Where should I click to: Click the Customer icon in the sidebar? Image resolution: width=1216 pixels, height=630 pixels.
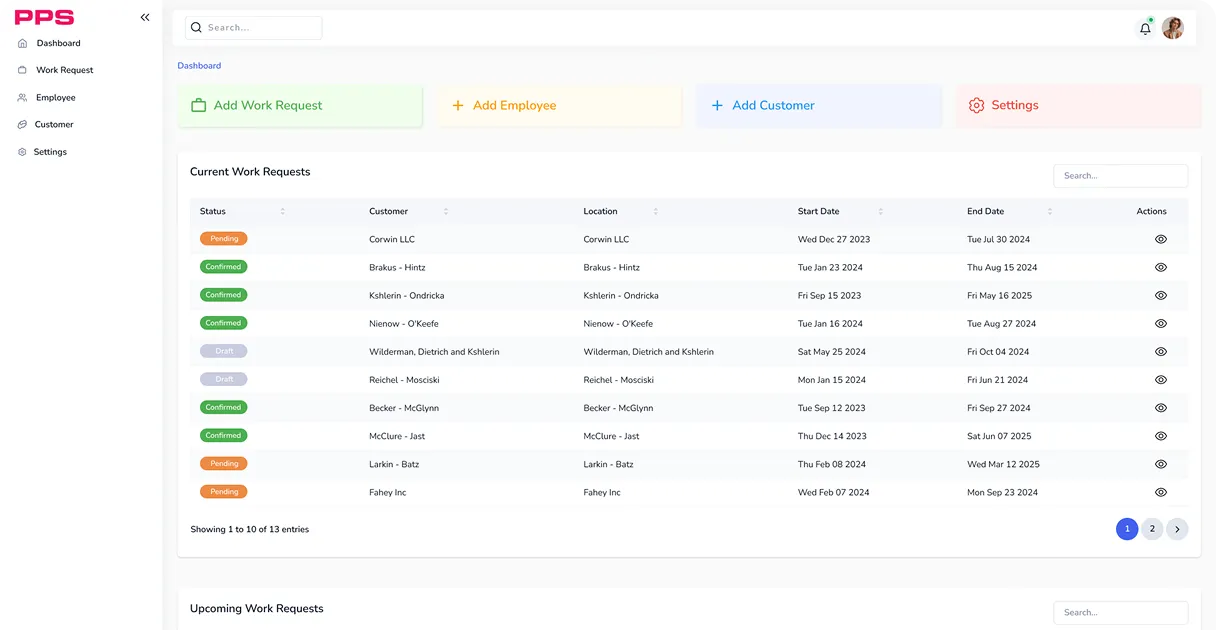tap(23, 125)
